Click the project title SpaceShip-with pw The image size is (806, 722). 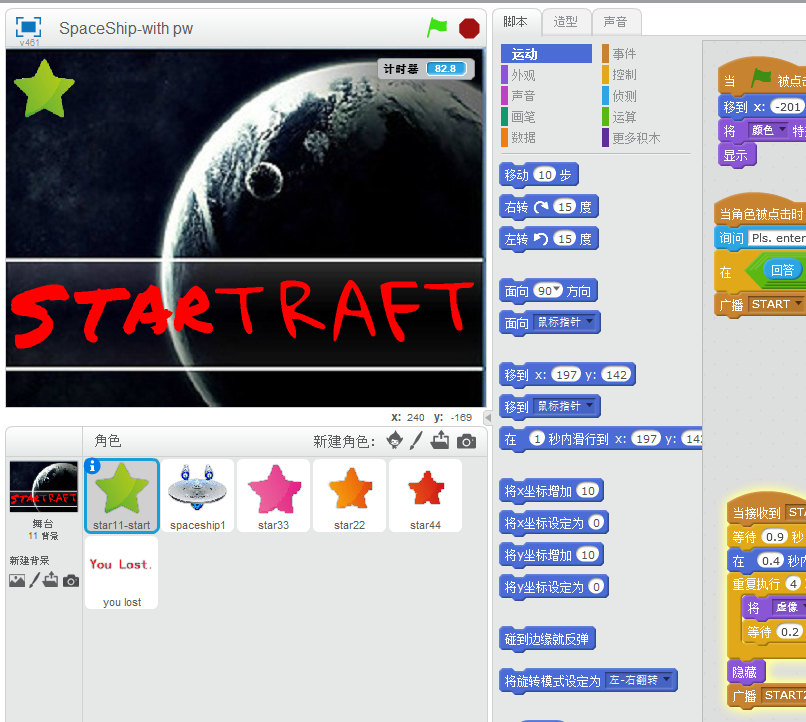pyautogui.click(x=126, y=28)
